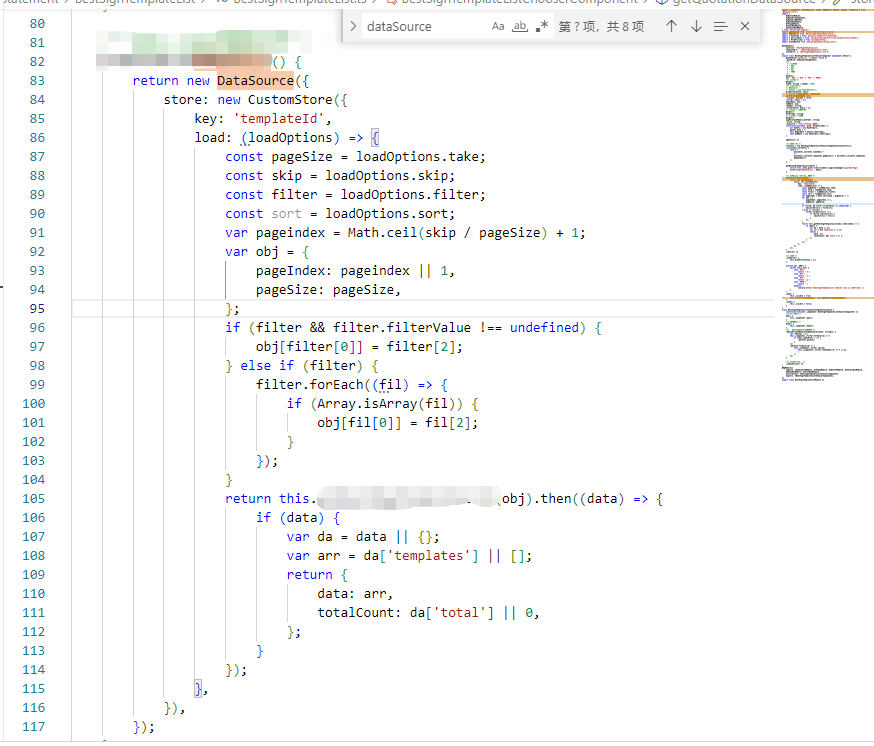Click line number 105 in the gutter
This screenshot has width=874, height=746.
point(34,499)
